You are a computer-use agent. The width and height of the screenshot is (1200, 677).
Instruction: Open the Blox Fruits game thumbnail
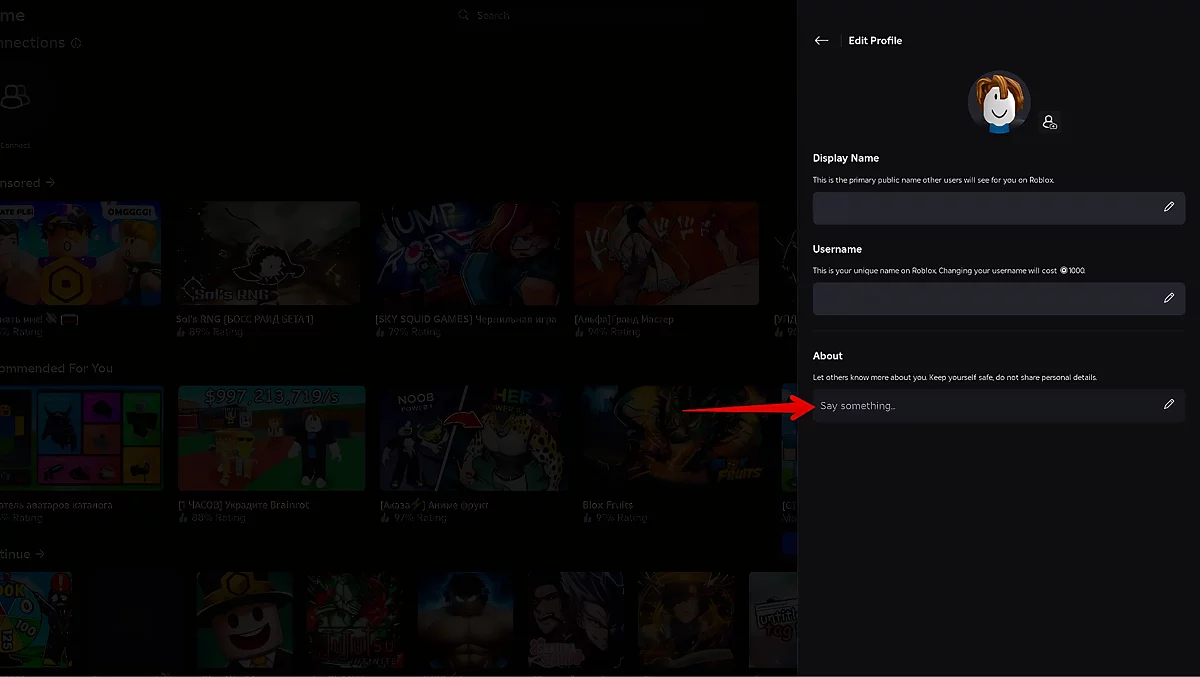point(673,438)
